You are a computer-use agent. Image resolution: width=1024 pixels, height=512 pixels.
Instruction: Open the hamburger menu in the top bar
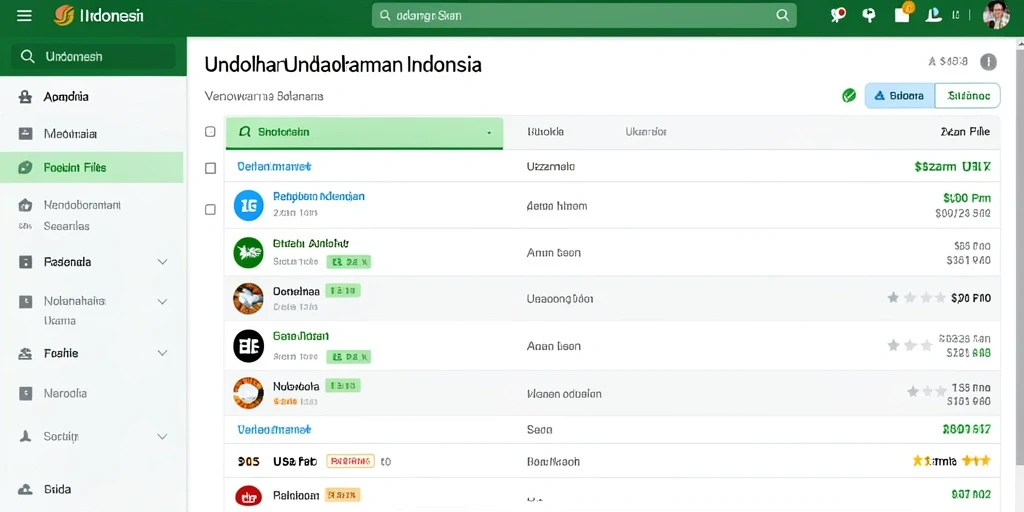24,16
